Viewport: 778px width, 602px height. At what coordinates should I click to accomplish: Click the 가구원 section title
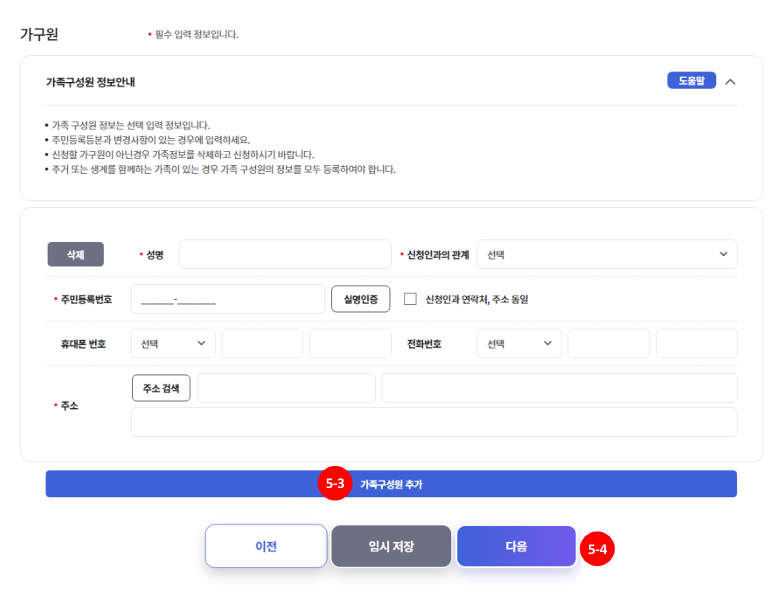pyautogui.click(x=39, y=34)
